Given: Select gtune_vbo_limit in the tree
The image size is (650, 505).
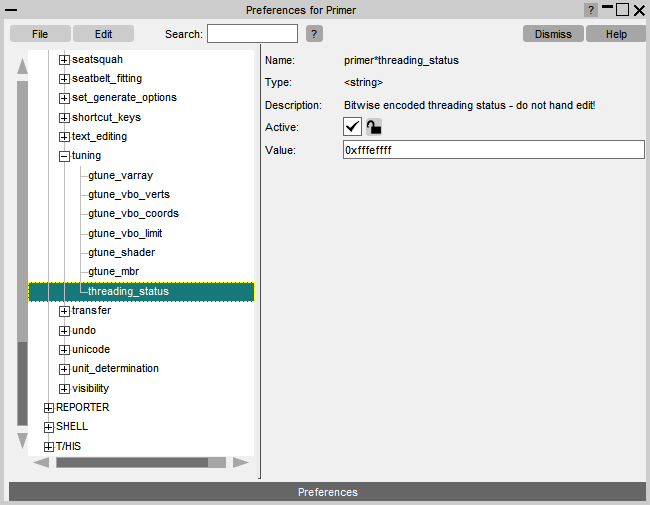Looking at the screenshot, I should [125, 233].
